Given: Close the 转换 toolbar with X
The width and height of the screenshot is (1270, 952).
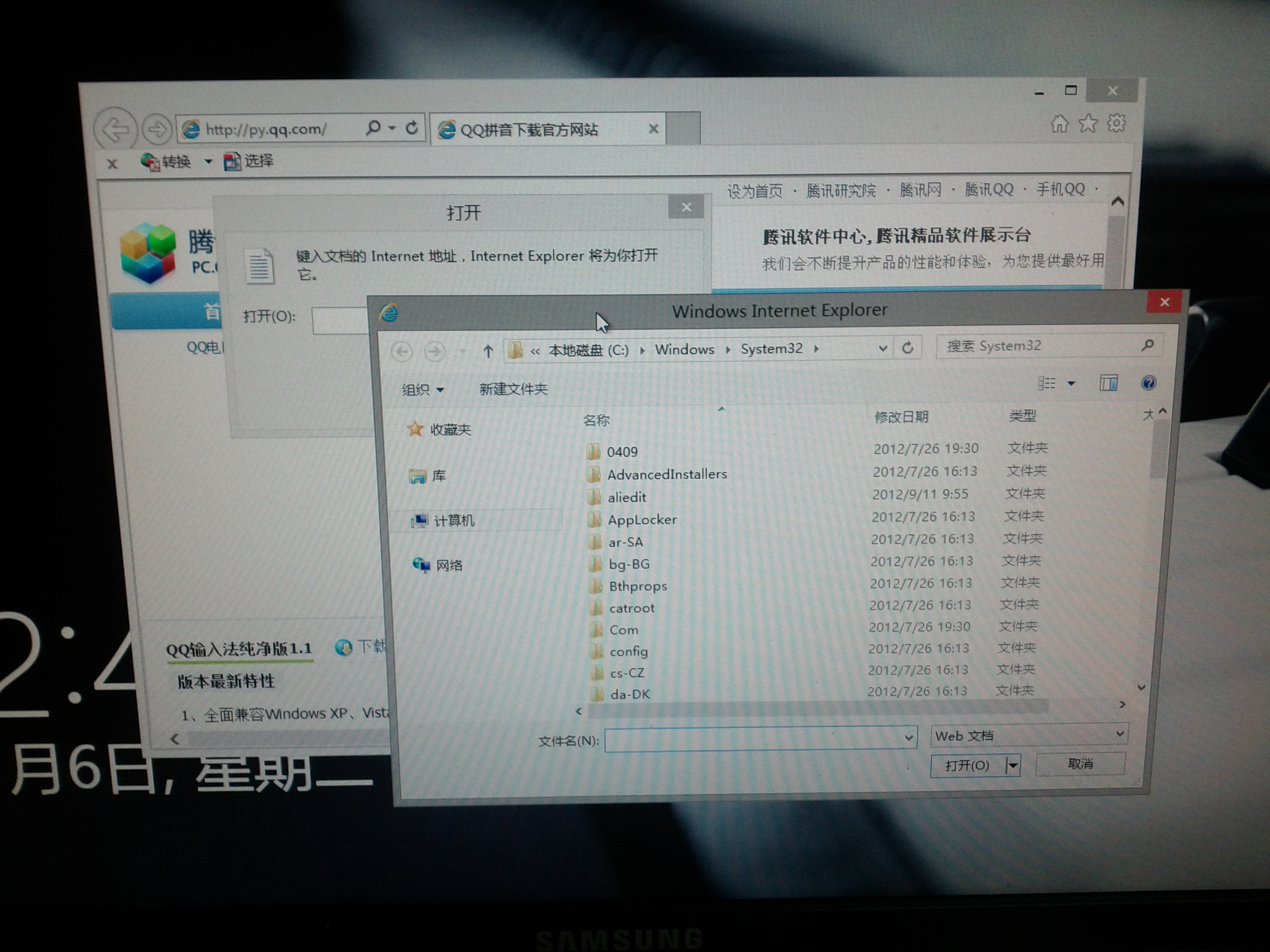Looking at the screenshot, I should click(x=113, y=164).
